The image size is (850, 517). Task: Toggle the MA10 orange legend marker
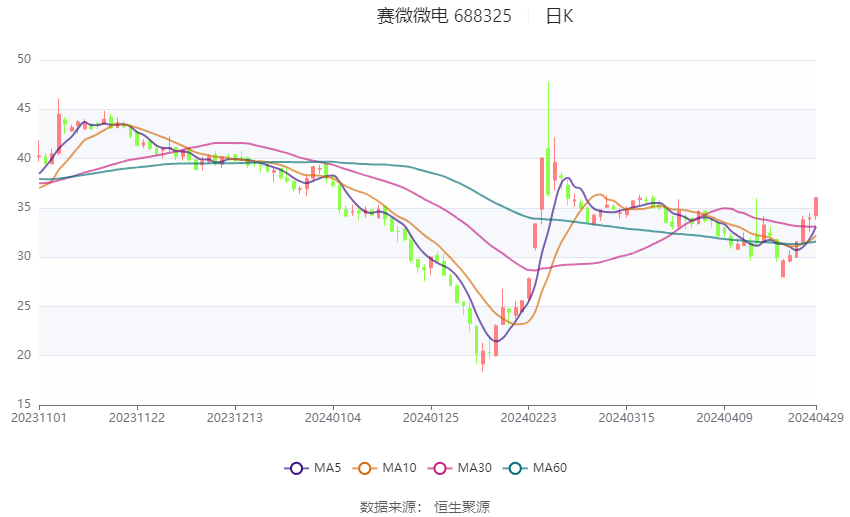click(x=364, y=468)
